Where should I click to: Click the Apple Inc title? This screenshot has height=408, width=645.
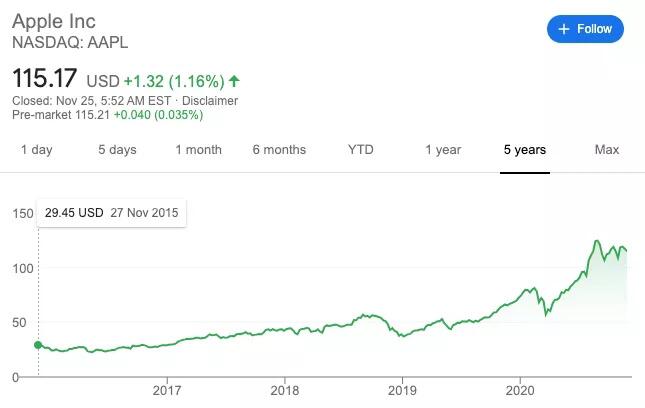point(57,20)
